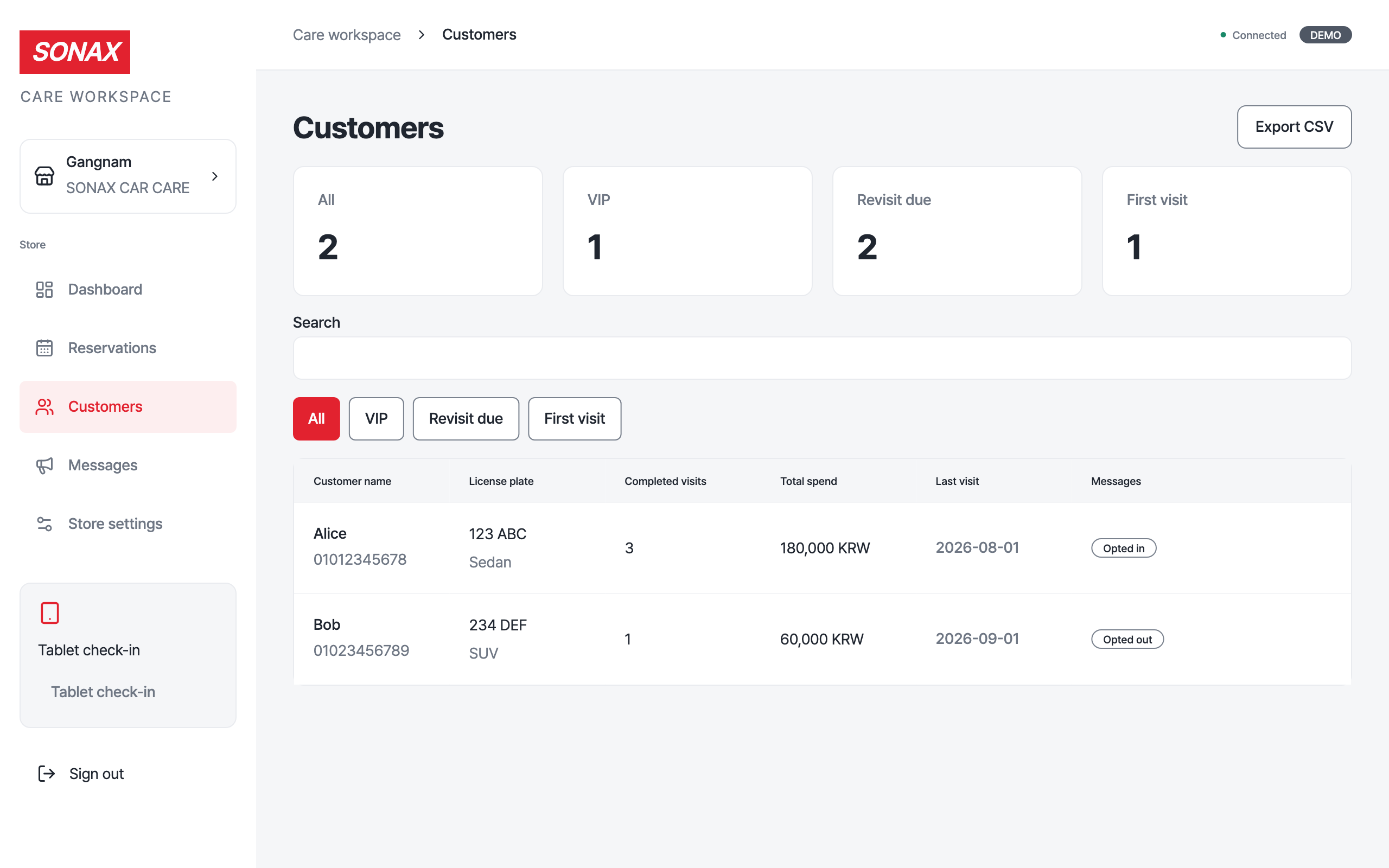Expand the Gangnam store selector chevron
This screenshot has height=868, width=1389.
tap(215, 176)
